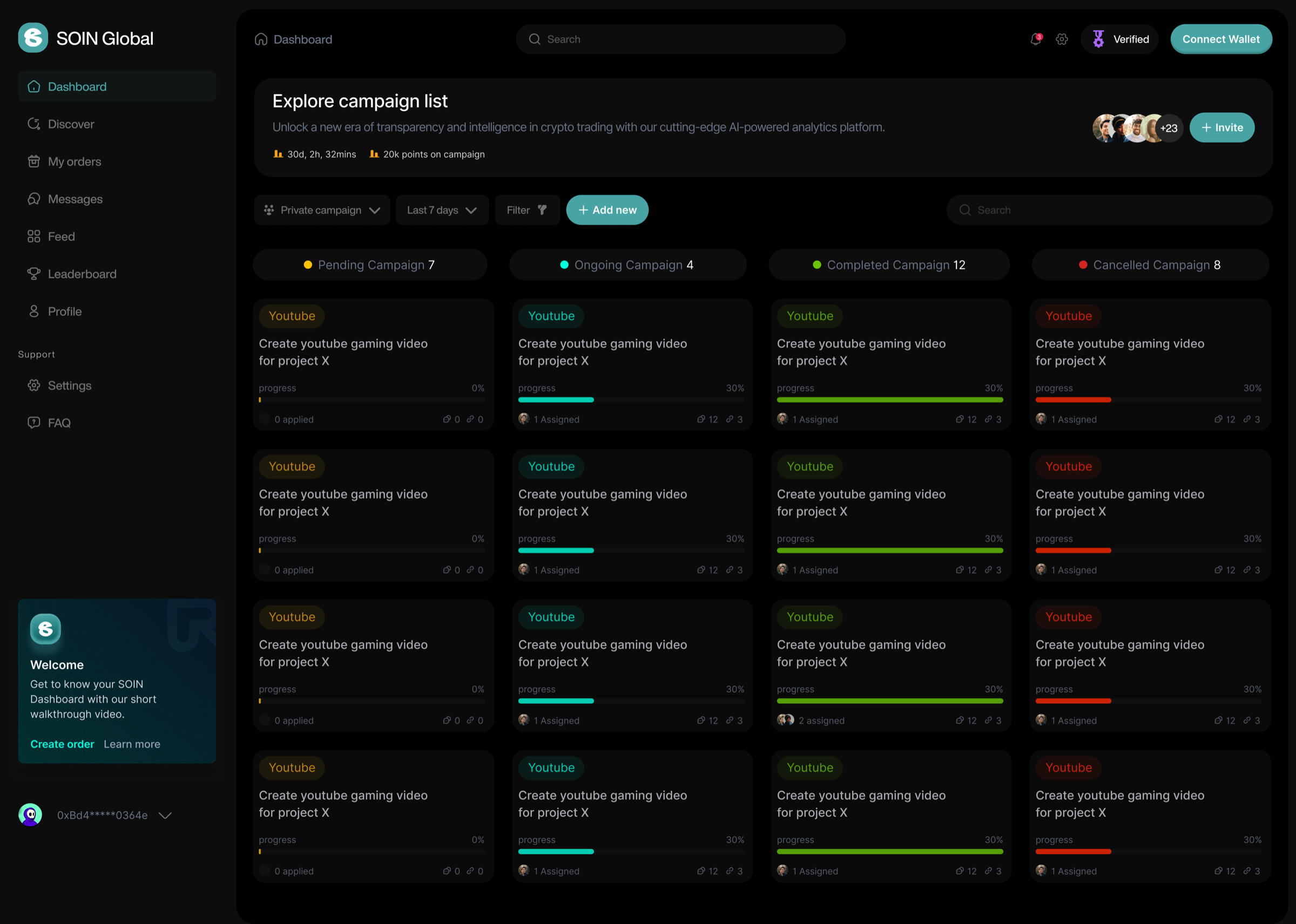Click the top bar Search field
The height and width of the screenshot is (924, 1296).
click(681, 39)
